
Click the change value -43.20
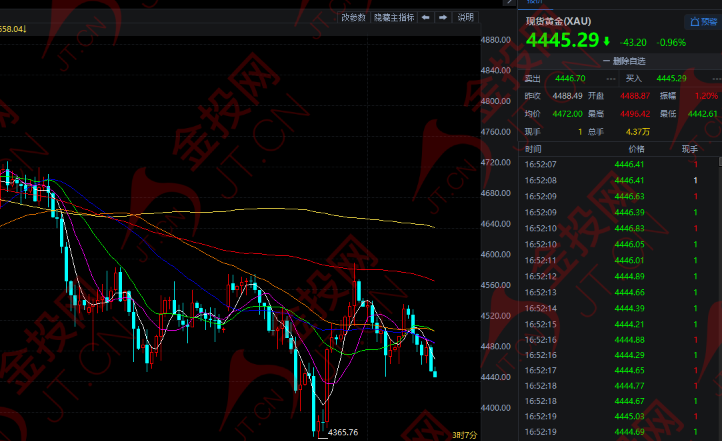[633, 42]
